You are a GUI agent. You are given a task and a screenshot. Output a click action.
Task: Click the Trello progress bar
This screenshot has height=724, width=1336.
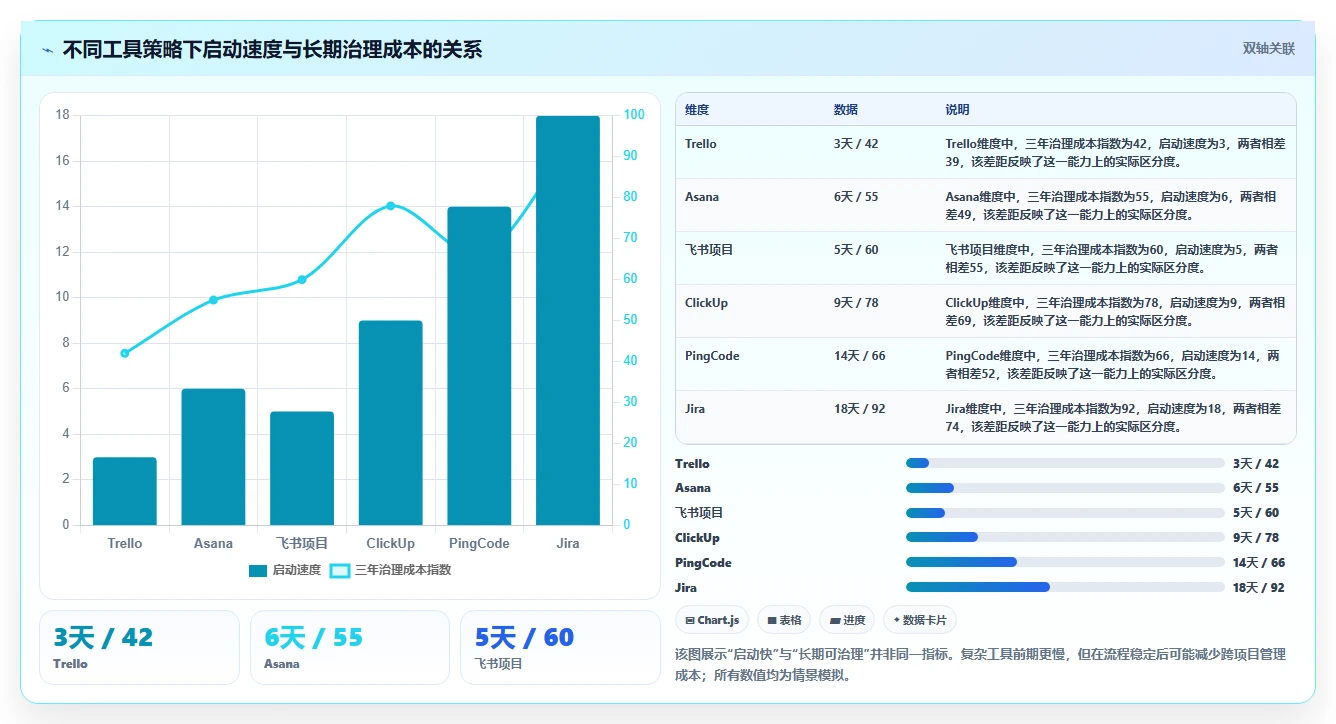point(1065,463)
